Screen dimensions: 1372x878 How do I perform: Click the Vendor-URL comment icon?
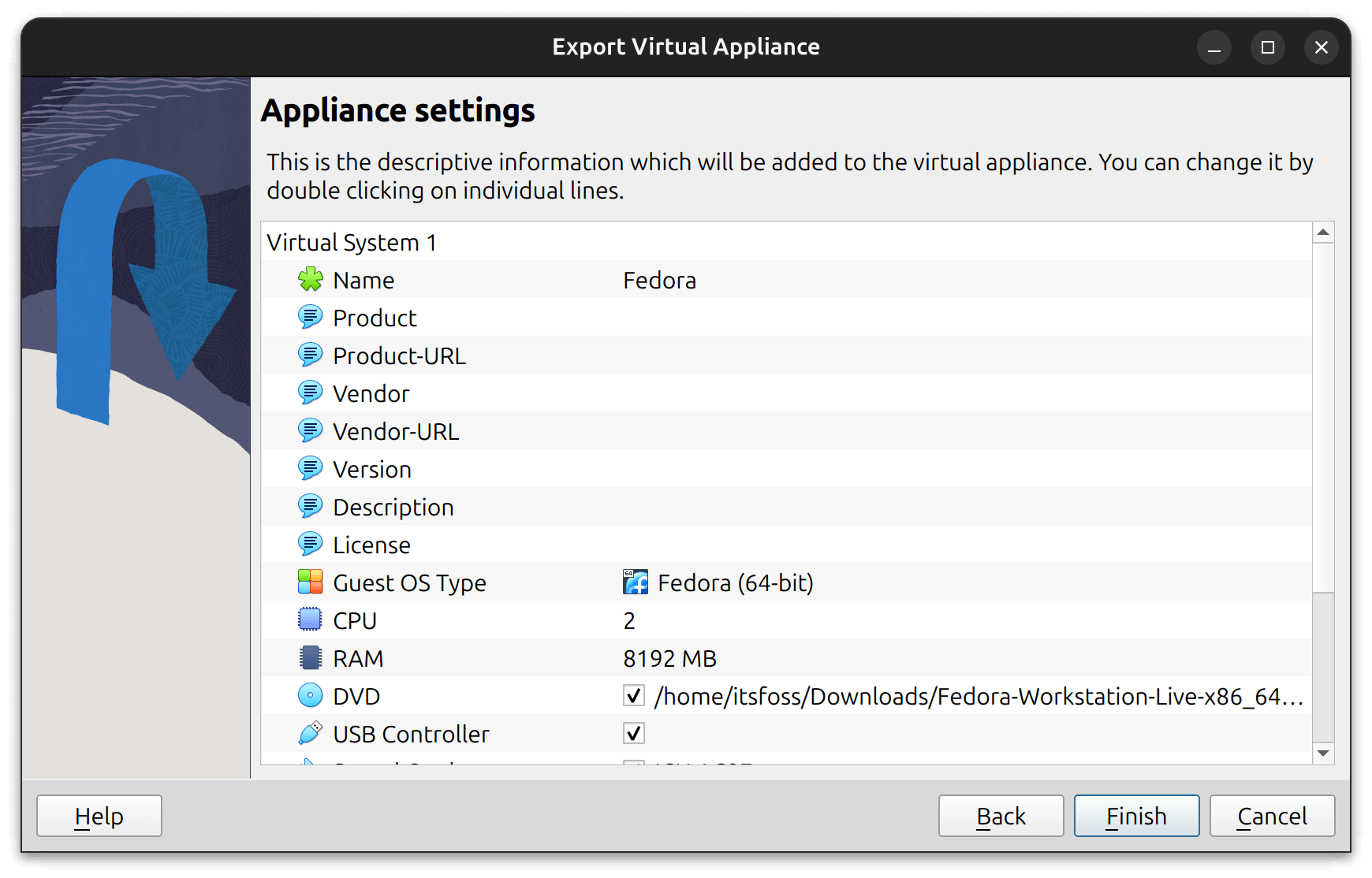(311, 431)
